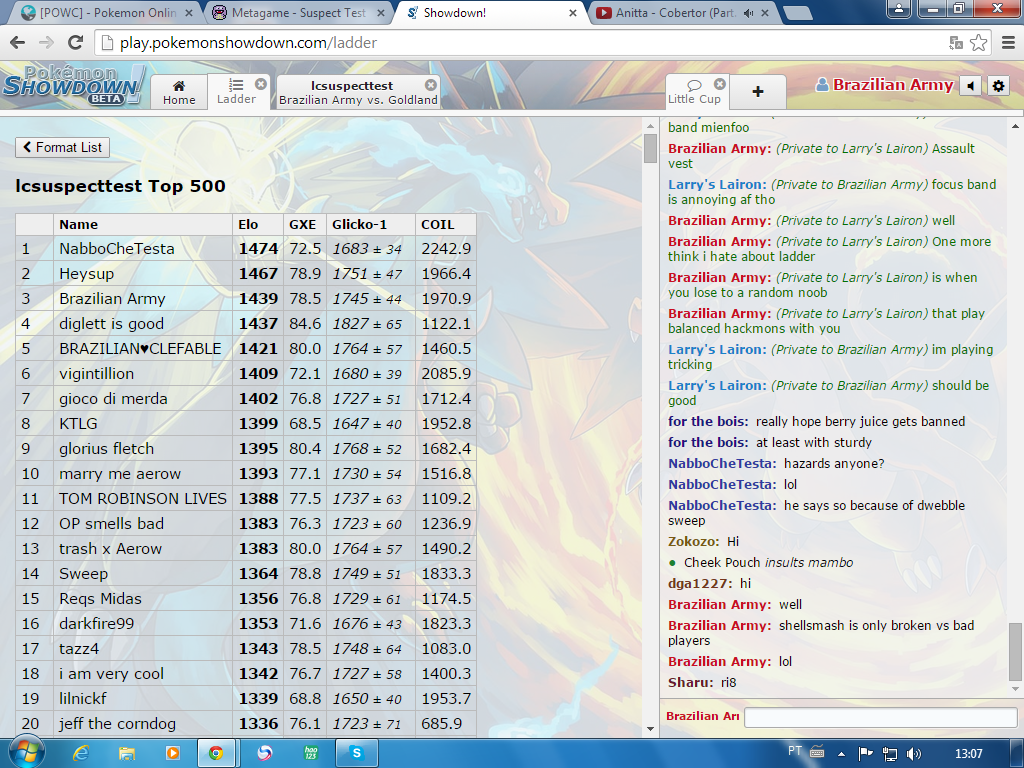Image resolution: width=1024 pixels, height=768 pixels.
Task: Mute audio on the Anitta browser tab
Action: 749,12
